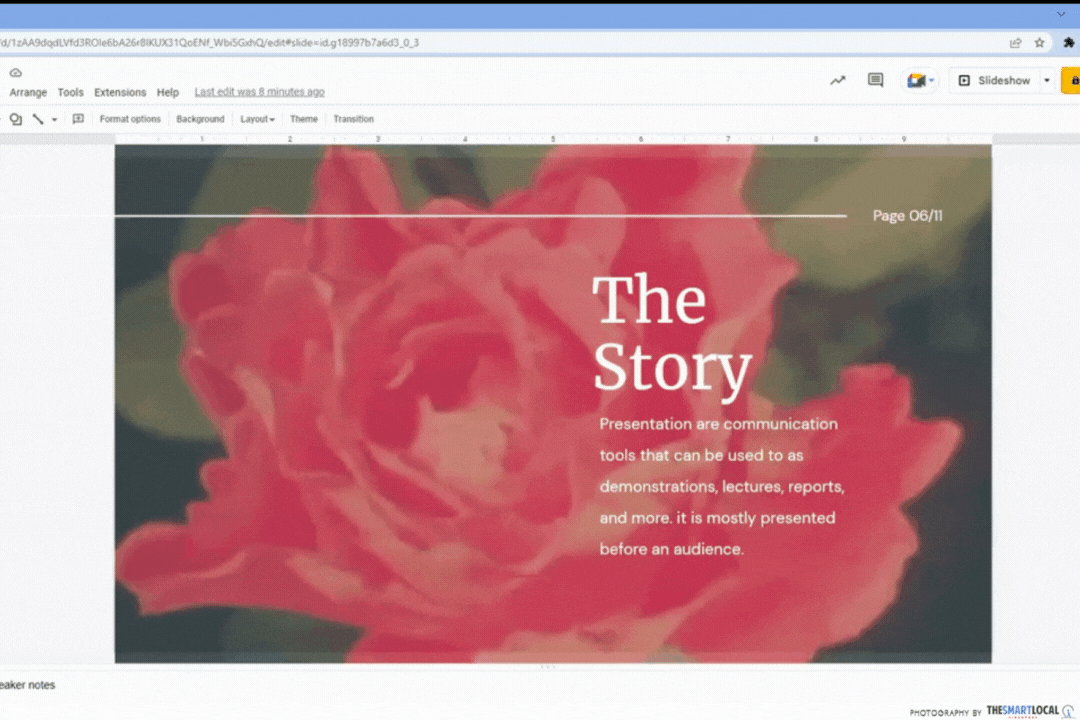Select the Line tool

point(38,119)
